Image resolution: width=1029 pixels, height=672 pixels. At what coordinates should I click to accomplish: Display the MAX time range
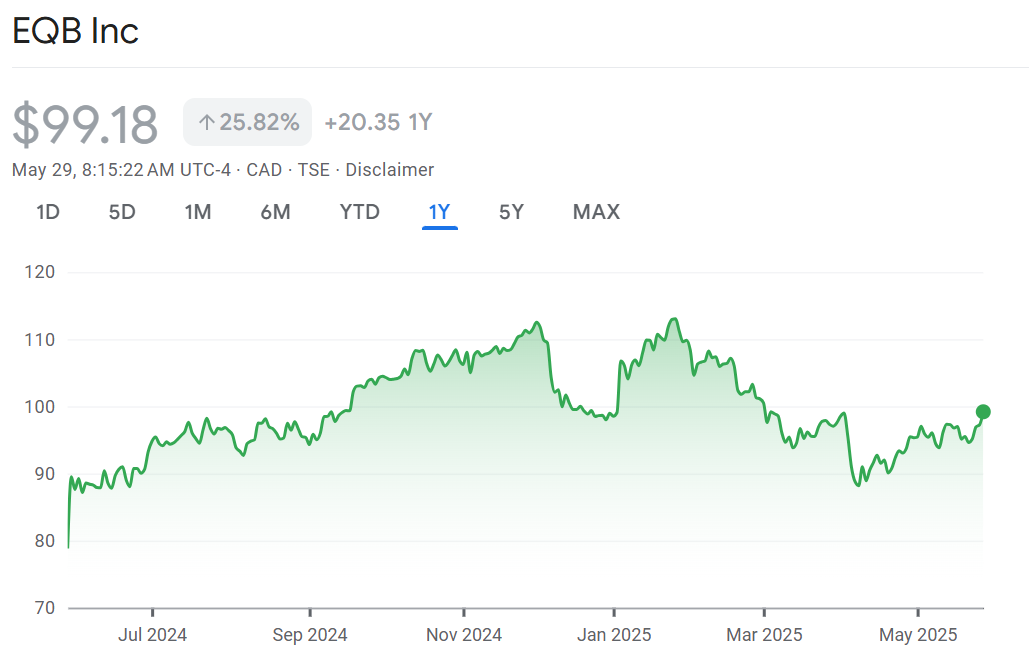(596, 212)
